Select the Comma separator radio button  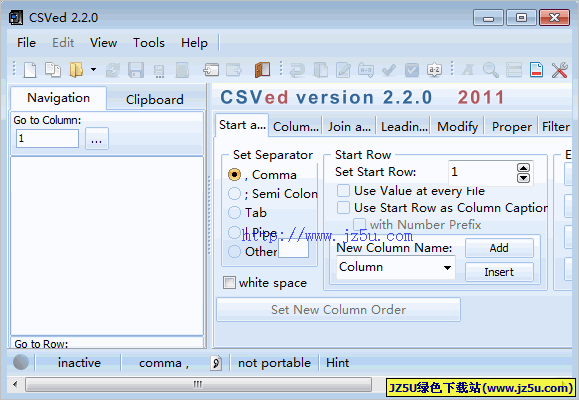pyautogui.click(x=234, y=174)
